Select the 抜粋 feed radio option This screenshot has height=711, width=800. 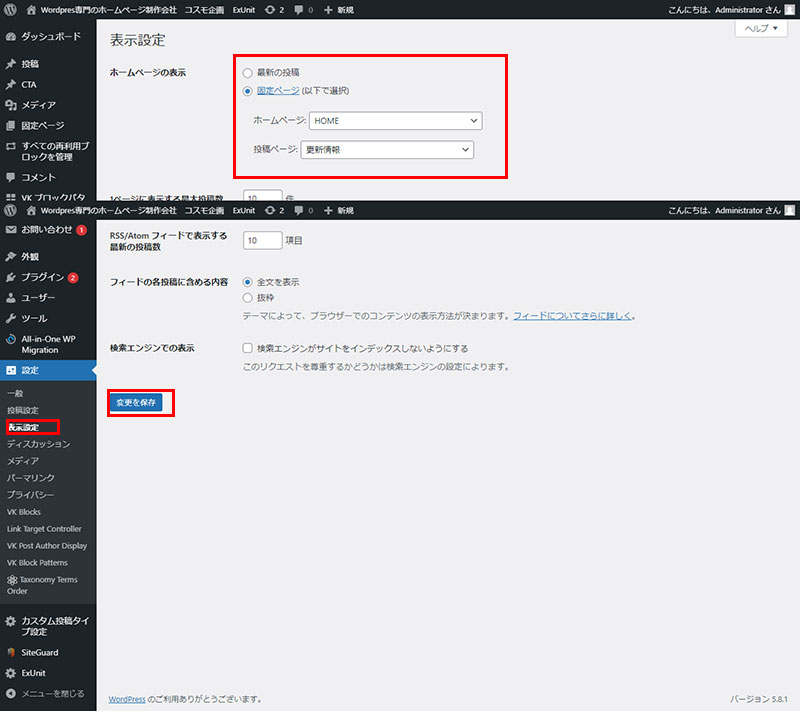click(247, 298)
